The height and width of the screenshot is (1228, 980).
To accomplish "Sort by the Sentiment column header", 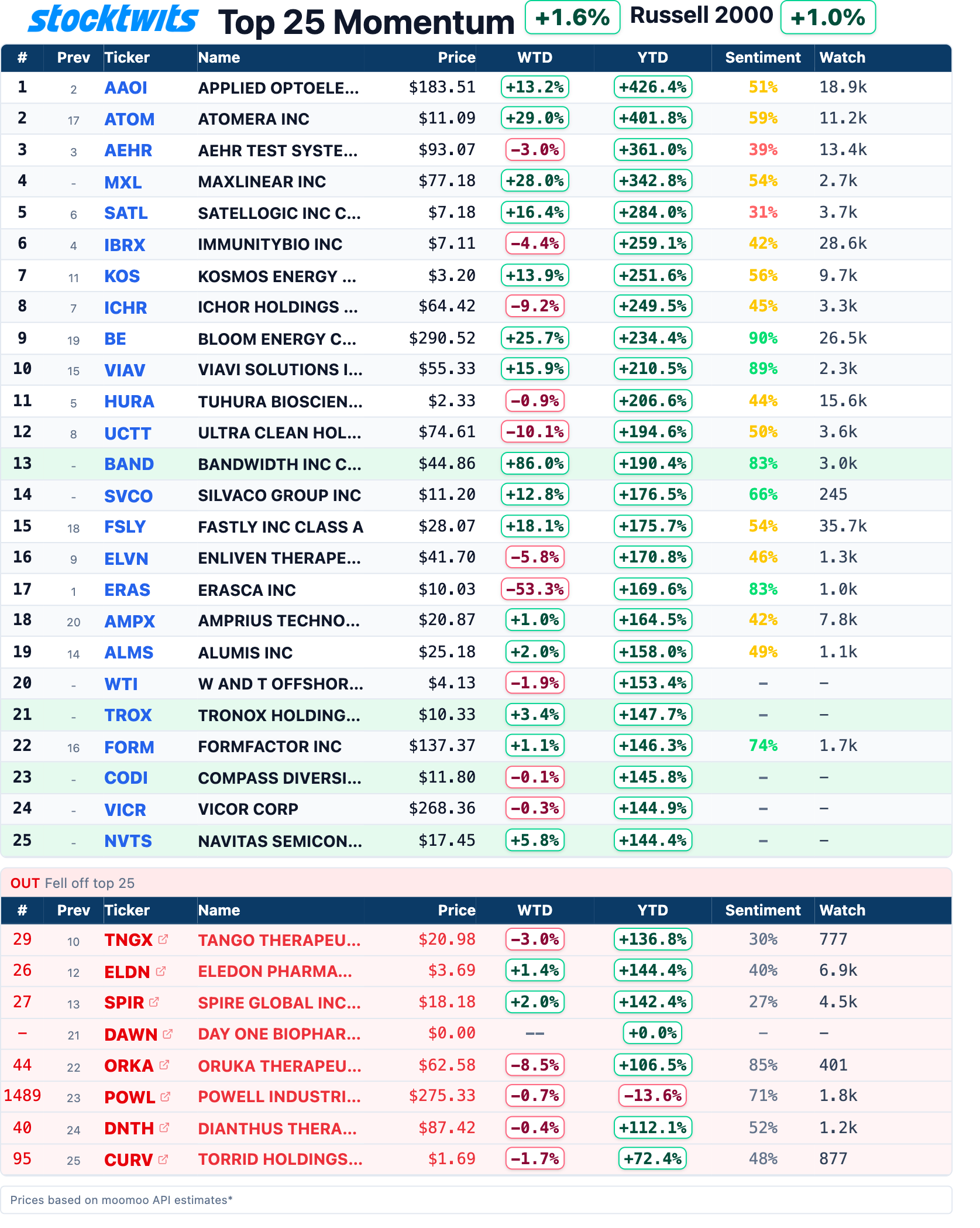I will [x=763, y=57].
